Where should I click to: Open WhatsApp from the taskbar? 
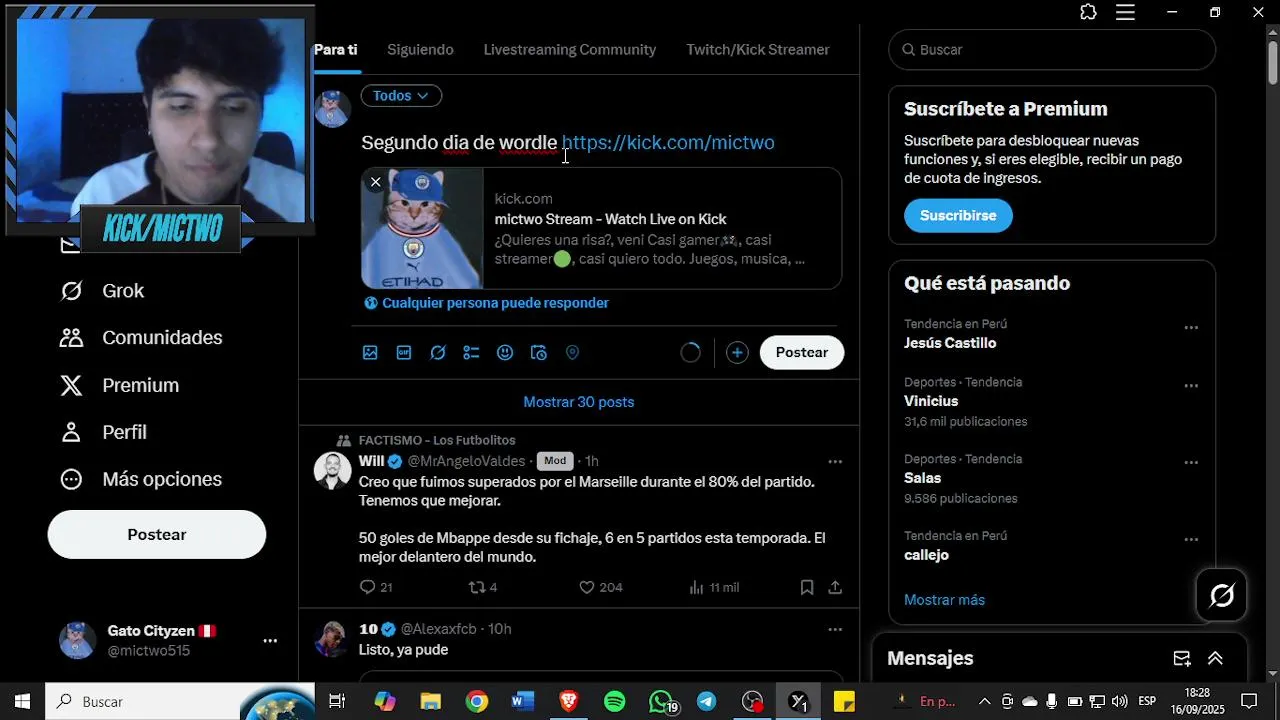tap(661, 702)
